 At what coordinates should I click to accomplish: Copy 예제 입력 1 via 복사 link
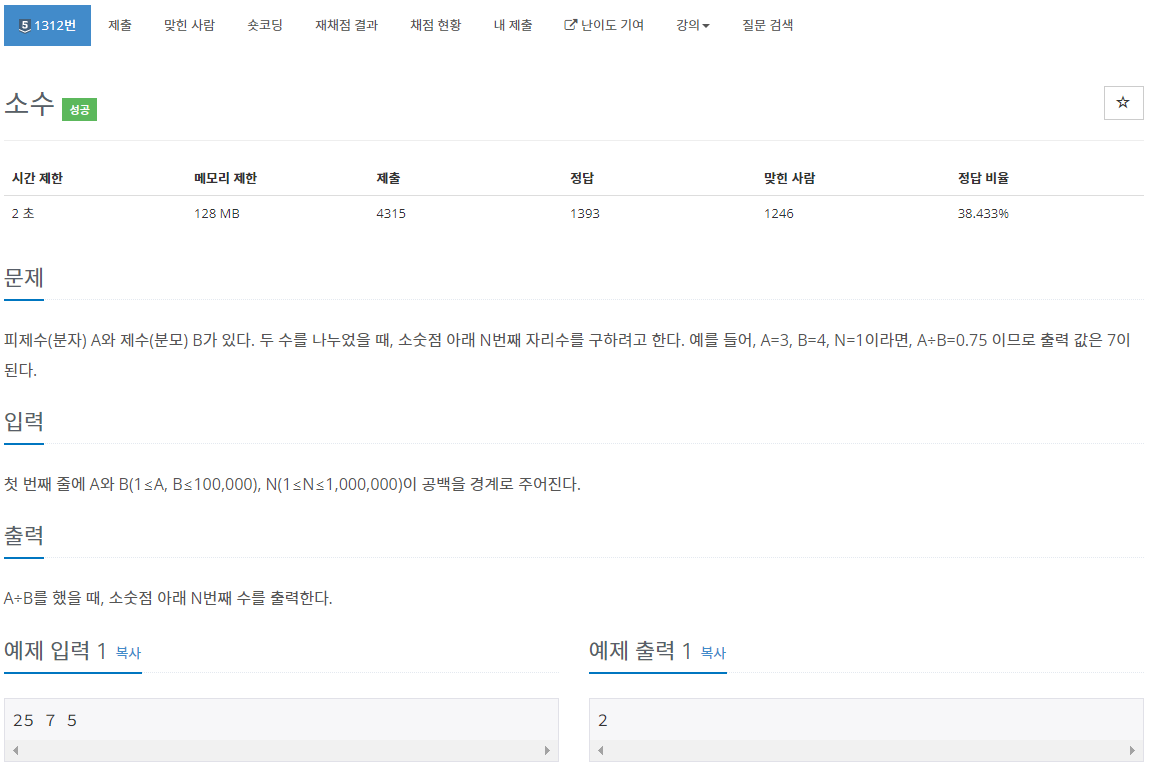tap(128, 653)
